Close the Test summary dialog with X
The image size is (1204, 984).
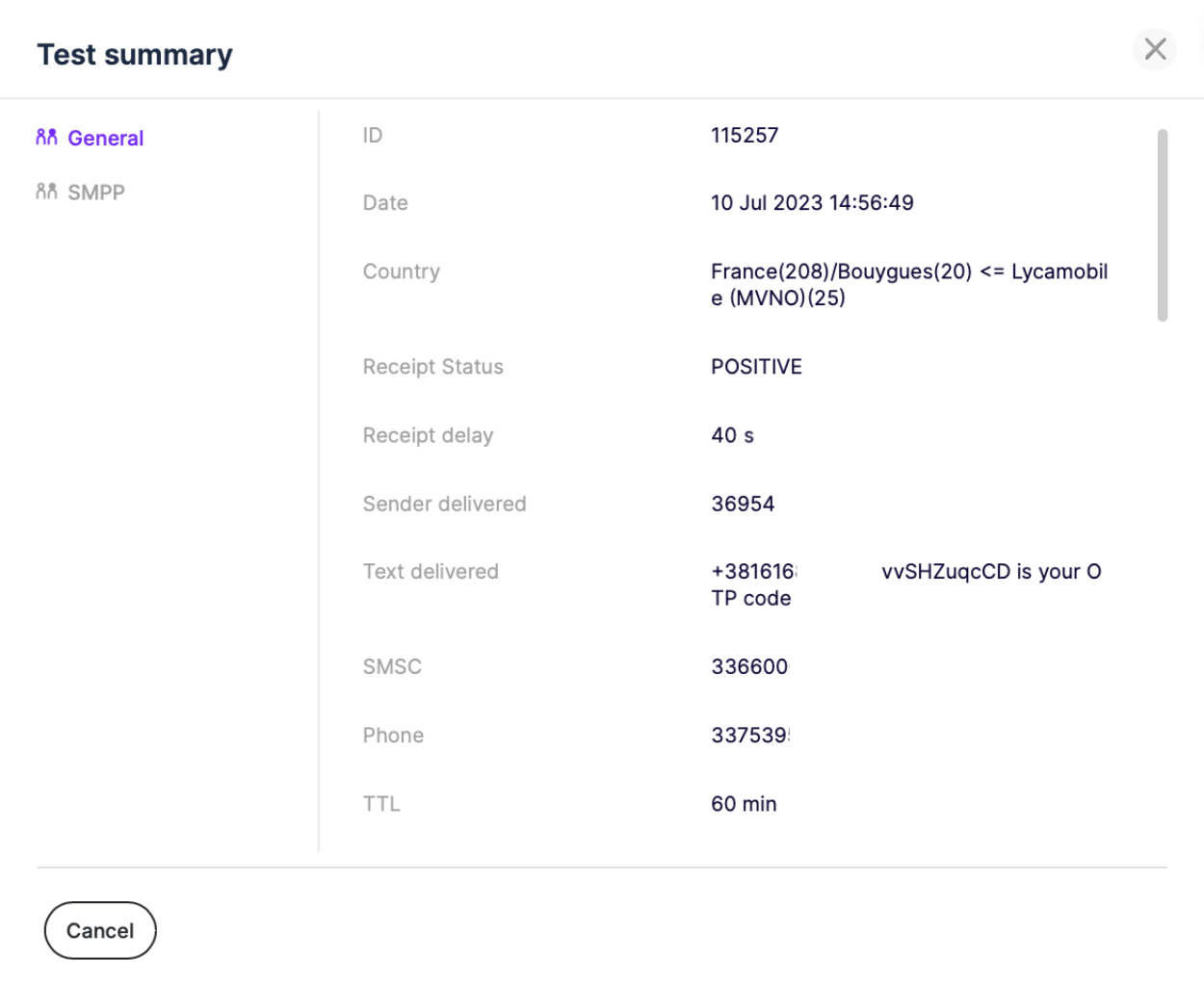point(1154,49)
